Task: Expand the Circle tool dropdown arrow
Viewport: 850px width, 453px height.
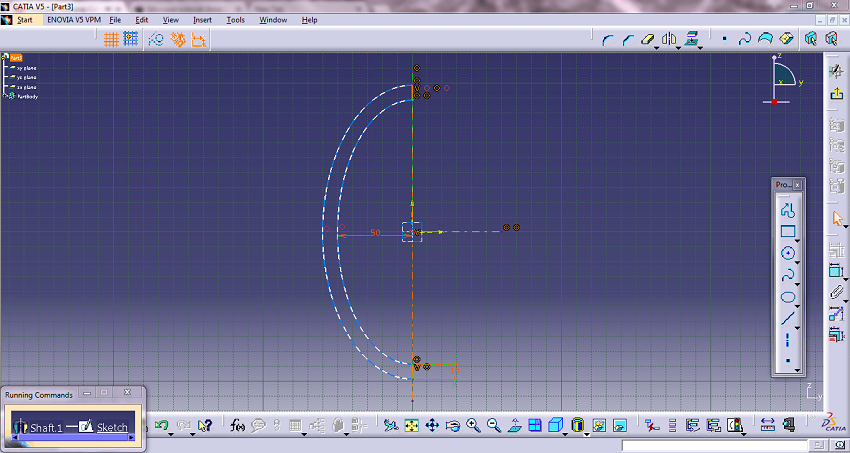Action: tap(797, 262)
